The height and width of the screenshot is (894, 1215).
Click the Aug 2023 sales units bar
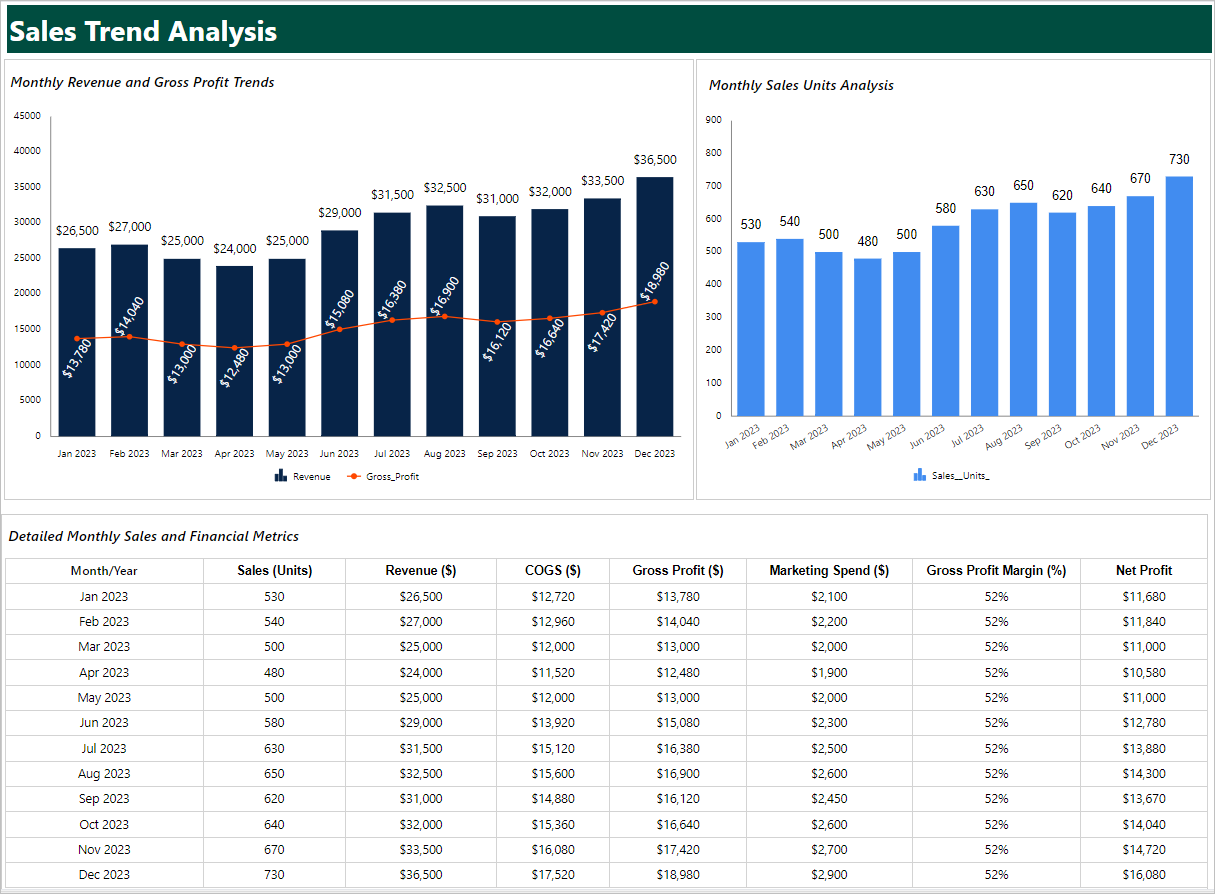pyautogui.click(x=1023, y=309)
